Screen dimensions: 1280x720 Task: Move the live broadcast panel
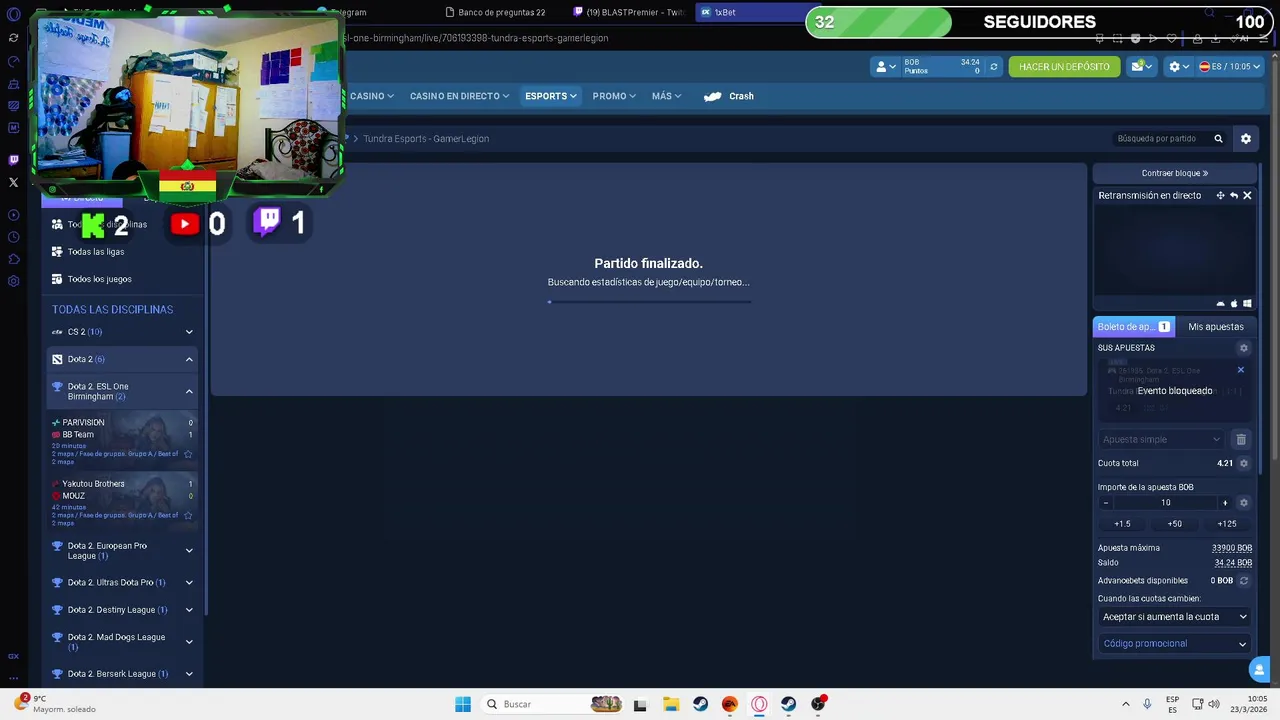1220,196
